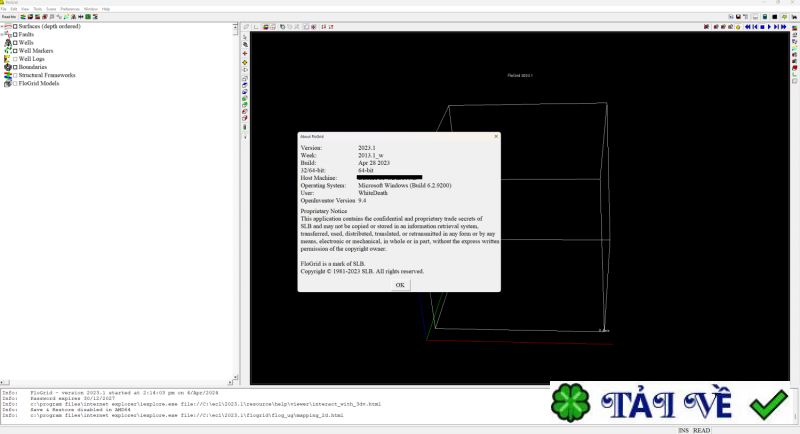Click the Read Me toolbar button
Viewport: 800px width, 434px height.
tap(8, 17)
